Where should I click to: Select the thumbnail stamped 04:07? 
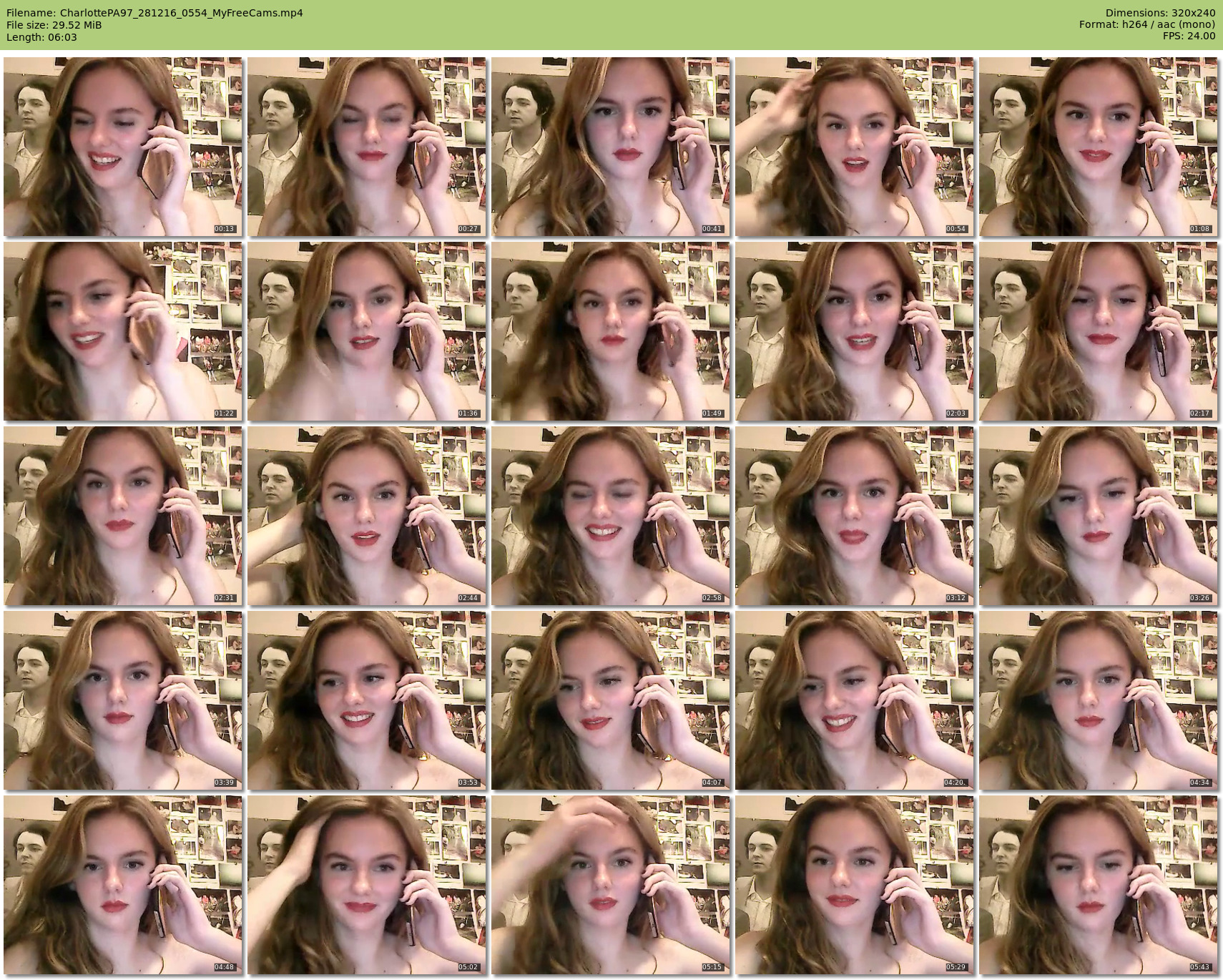(611, 700)
